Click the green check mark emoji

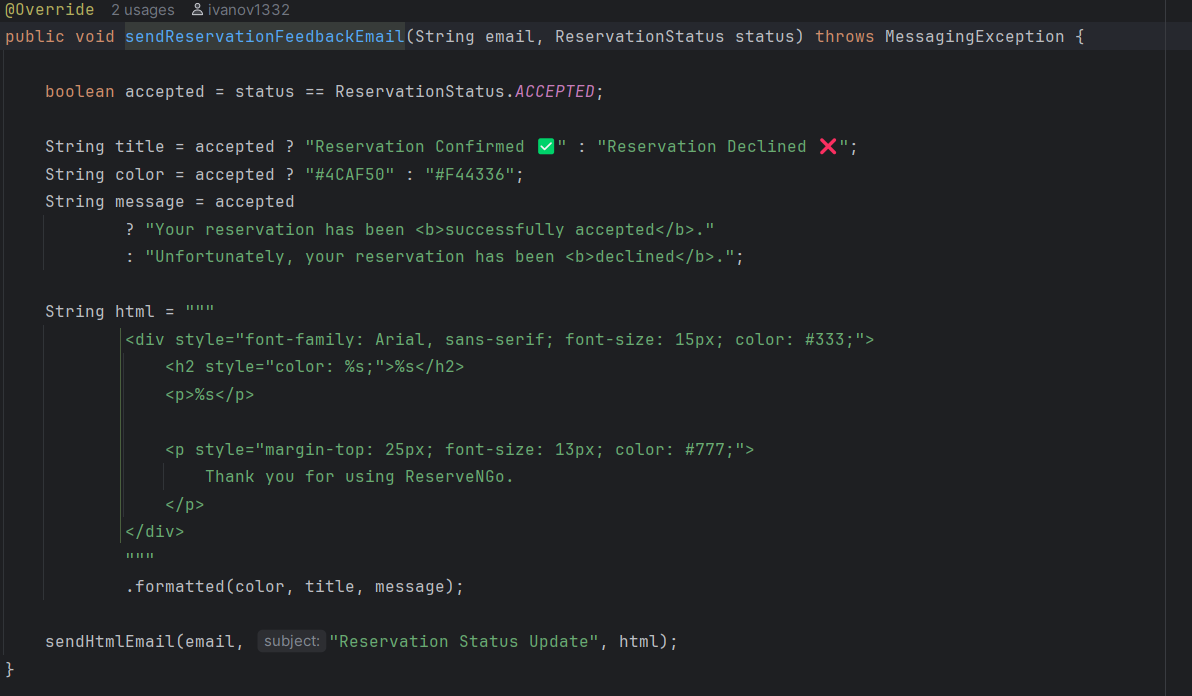546,147
